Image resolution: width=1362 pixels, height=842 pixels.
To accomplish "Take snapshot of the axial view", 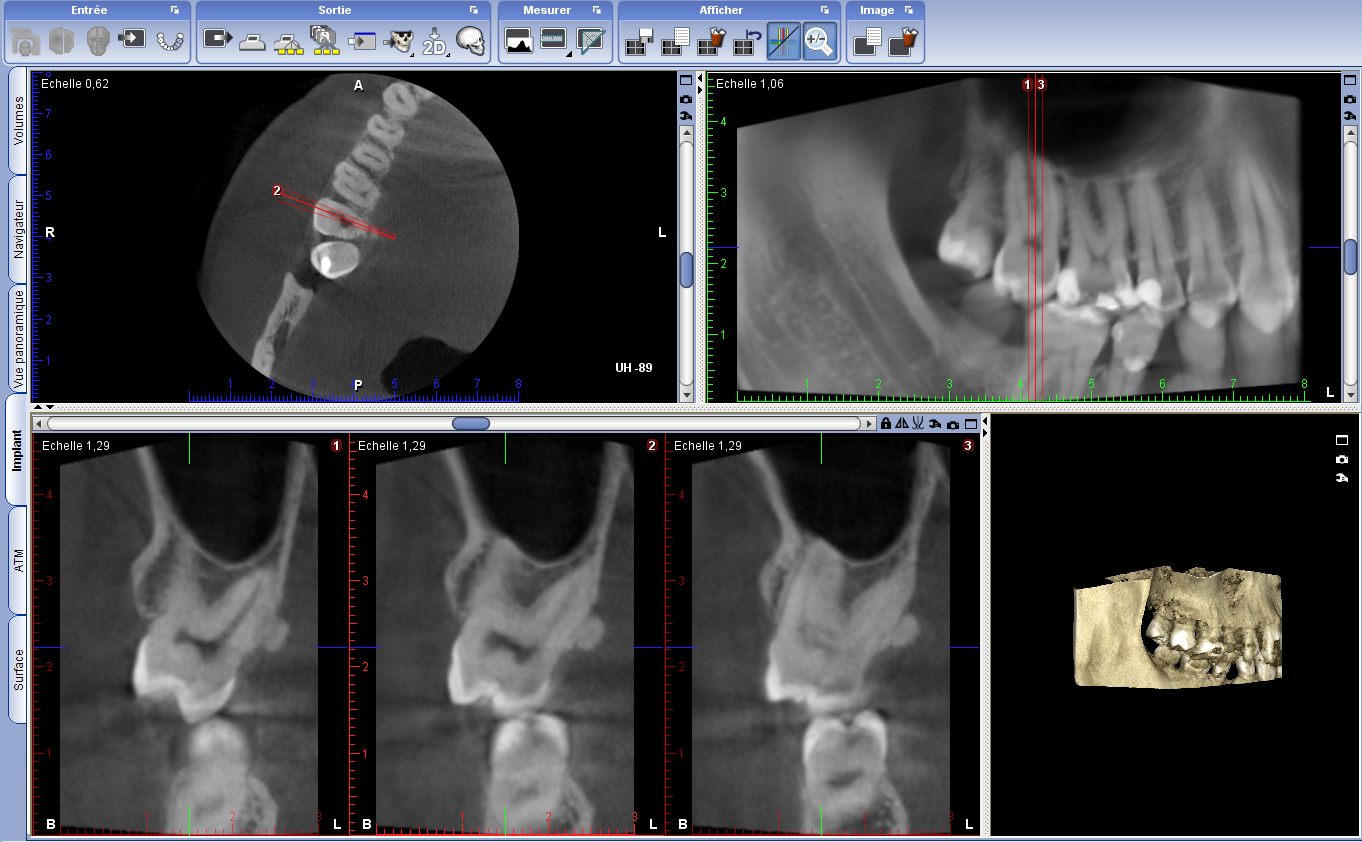I will tap(686, 99).
